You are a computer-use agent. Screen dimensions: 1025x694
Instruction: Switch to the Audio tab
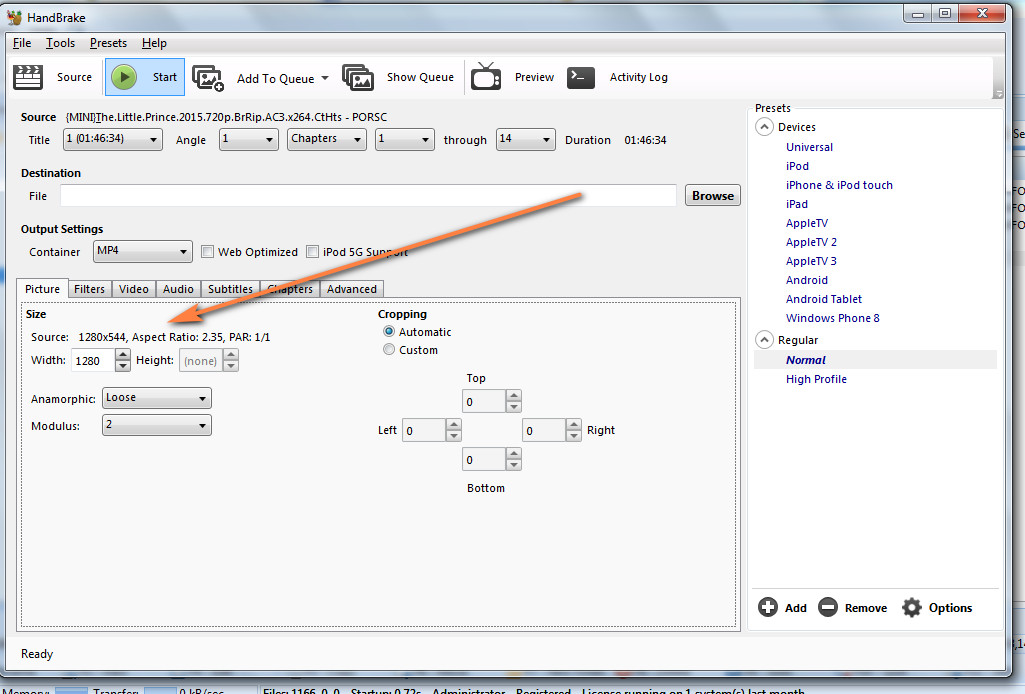click(x=178, y=289)
